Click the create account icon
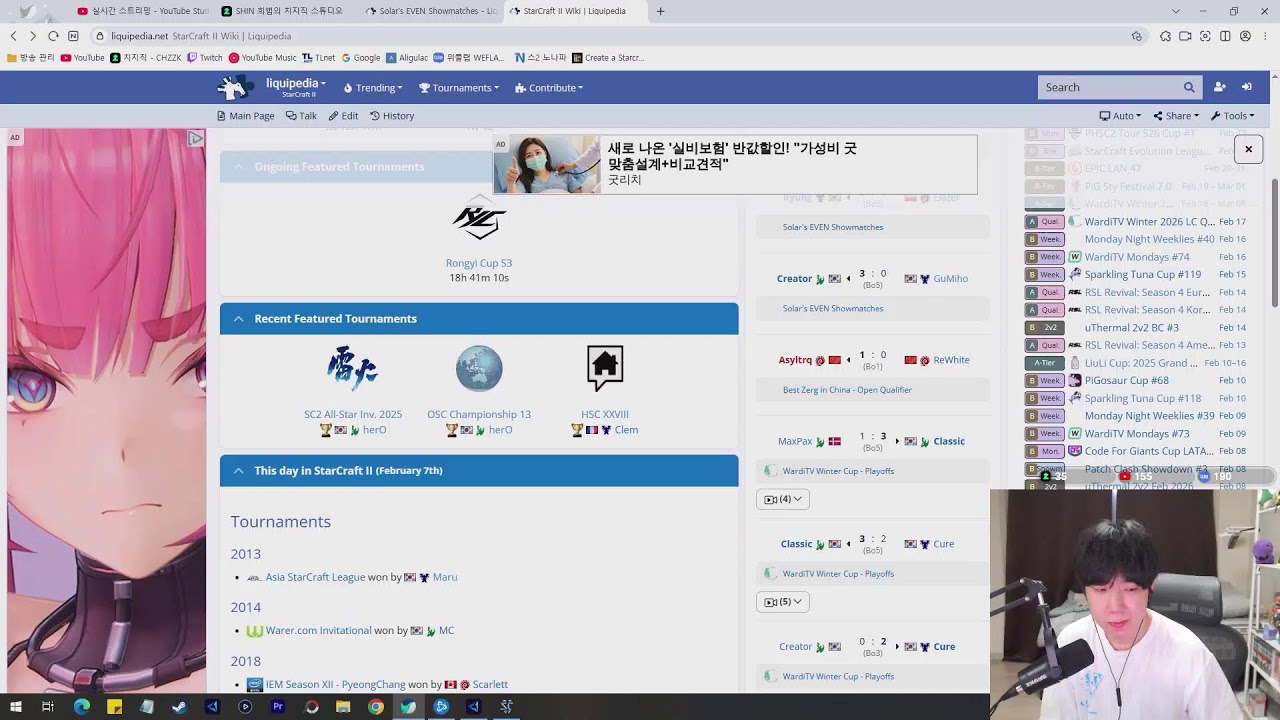This screenshot has height=720, width=1280. (1220, 87)
